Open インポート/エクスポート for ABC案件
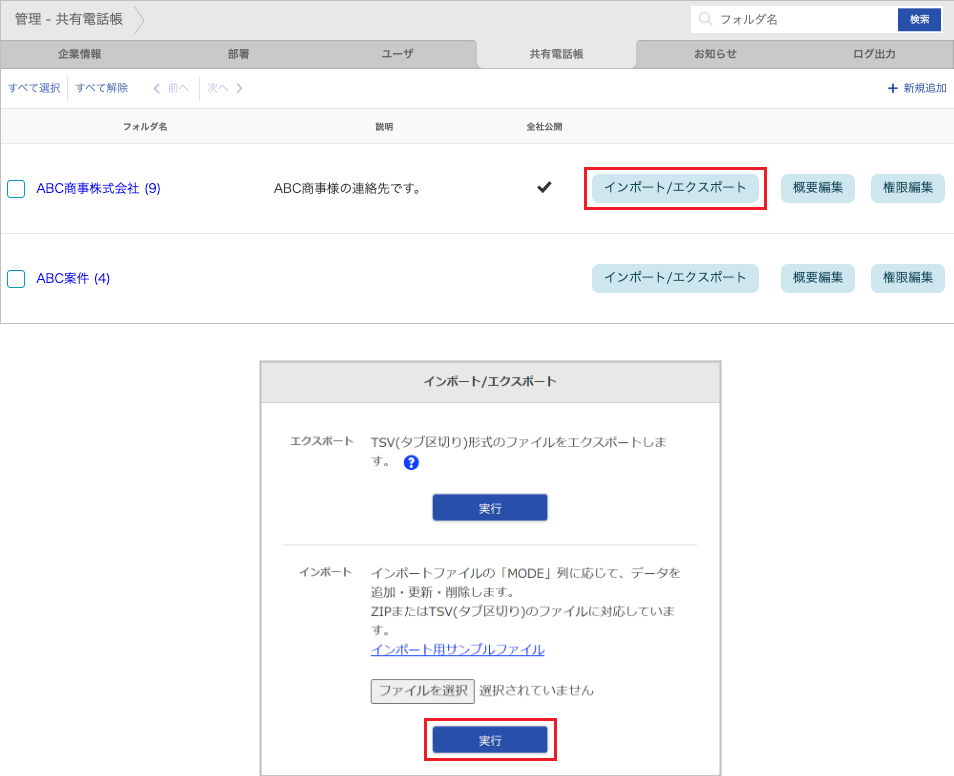Viewport: 954px width, 776px height. [x=675, y=278]
